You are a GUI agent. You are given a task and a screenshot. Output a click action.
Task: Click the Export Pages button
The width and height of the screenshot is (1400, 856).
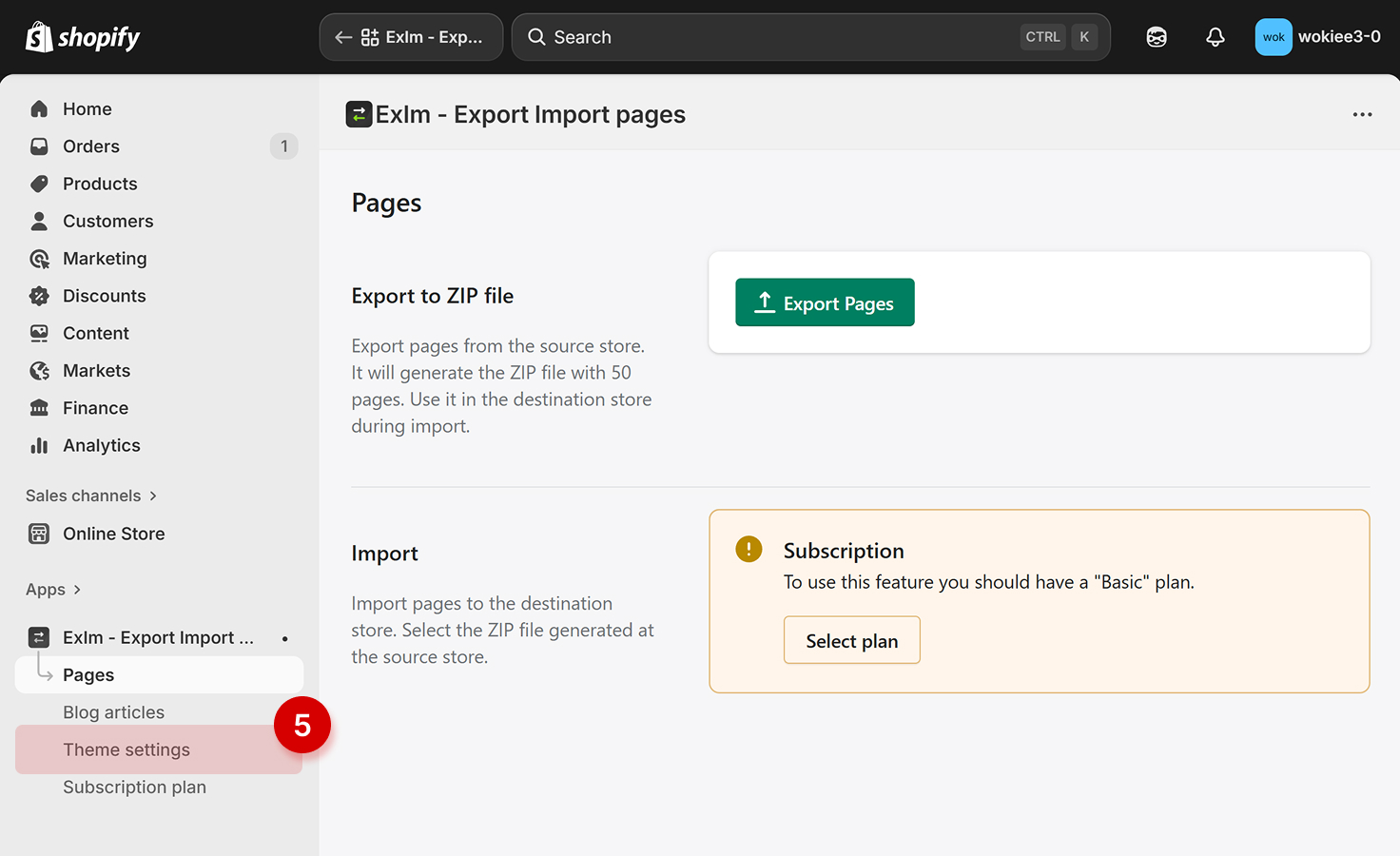[825, 302]
